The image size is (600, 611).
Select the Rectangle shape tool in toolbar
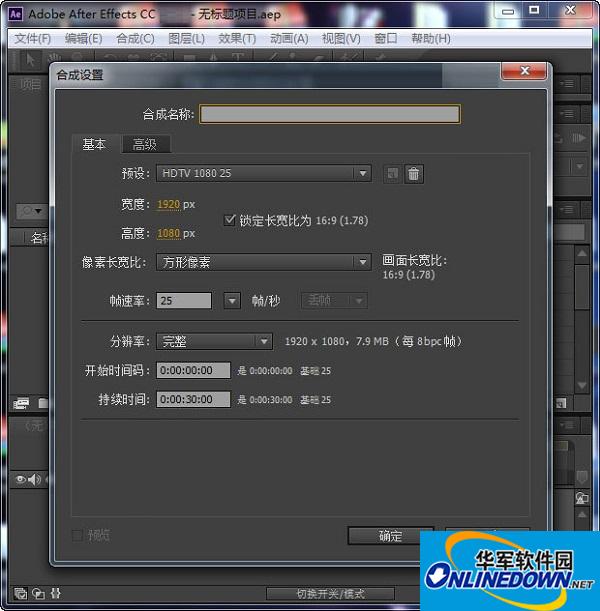click(x=190, y=58)
